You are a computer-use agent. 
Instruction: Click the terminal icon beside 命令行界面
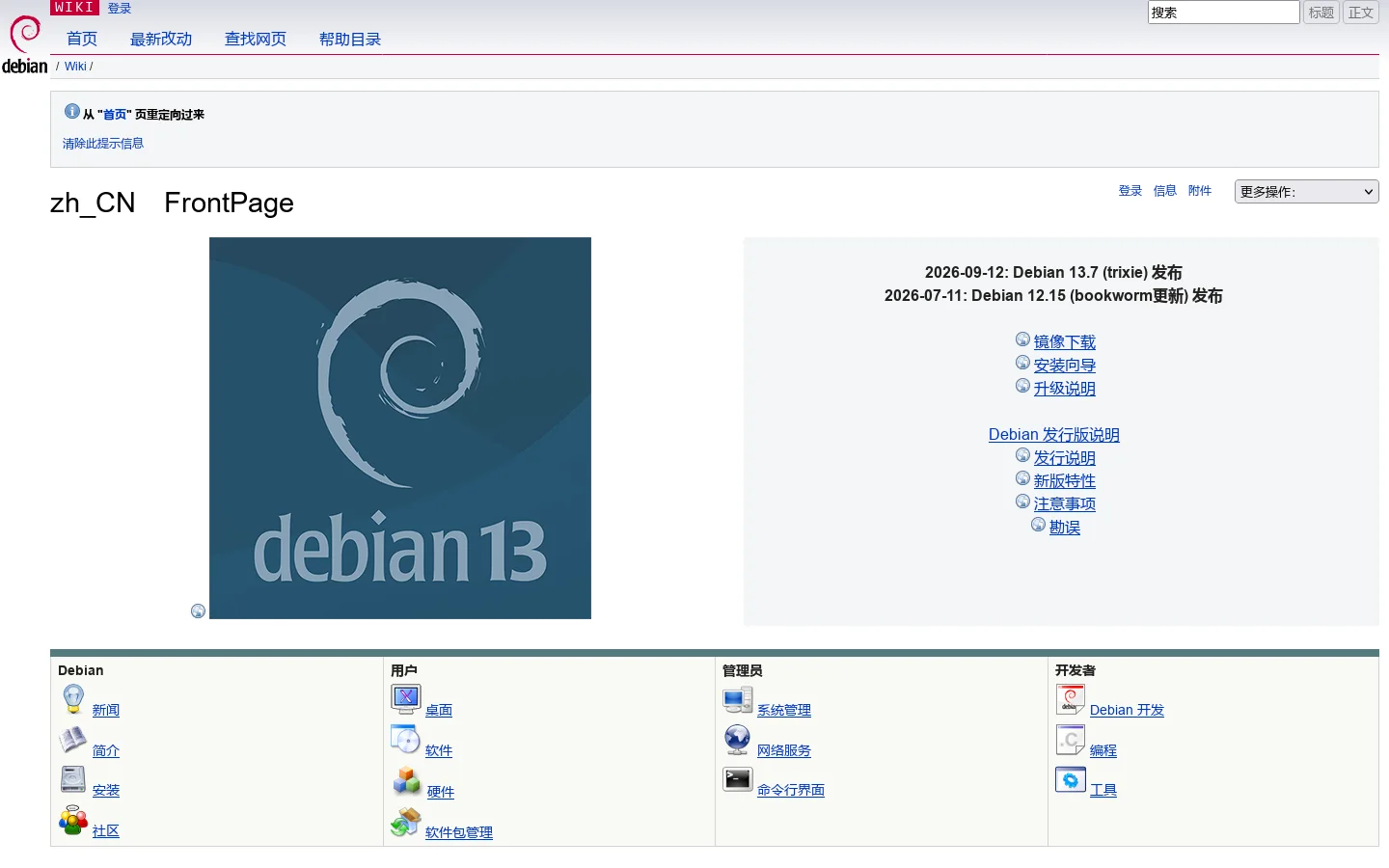738,779
